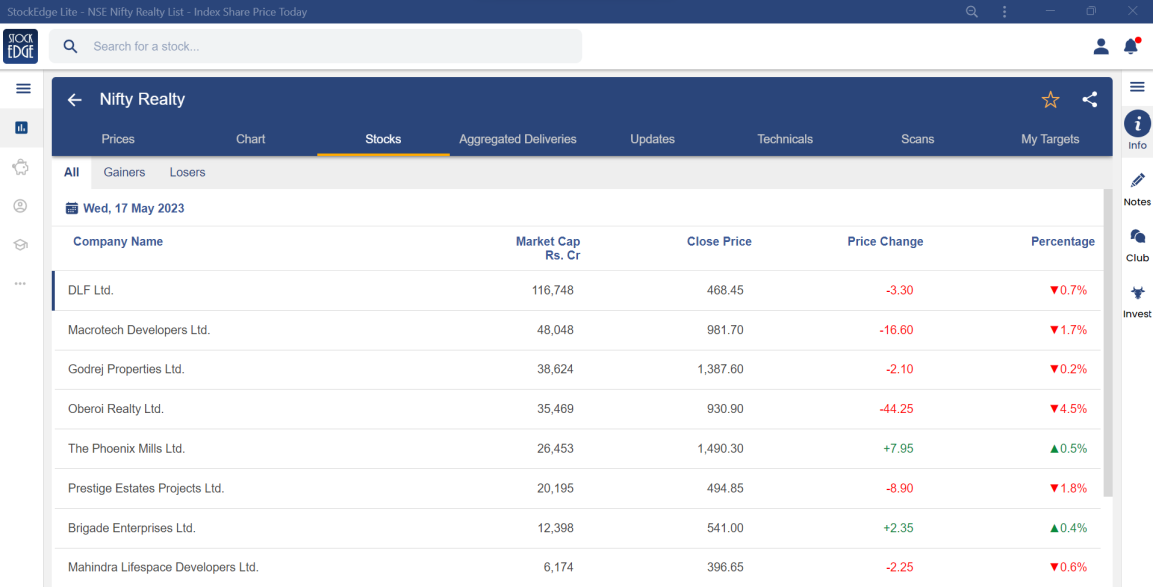Expand the left hamburger menu
The width and height of the screenshot is (1153, 587).
click(x=23, y=89)
